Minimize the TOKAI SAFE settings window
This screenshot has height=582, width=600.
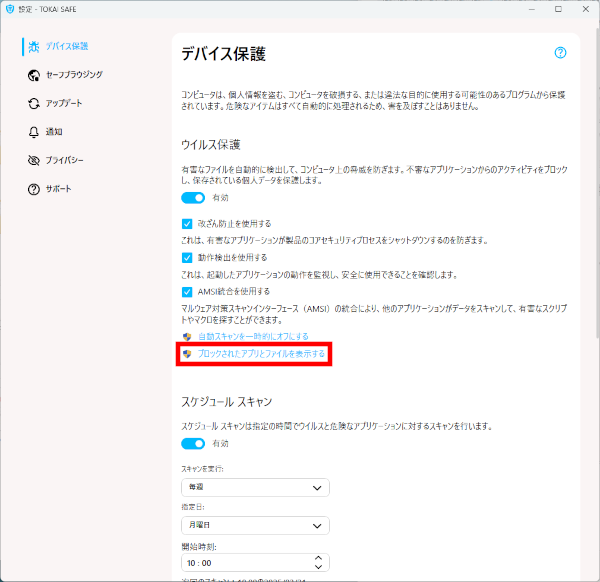[532, 9]
